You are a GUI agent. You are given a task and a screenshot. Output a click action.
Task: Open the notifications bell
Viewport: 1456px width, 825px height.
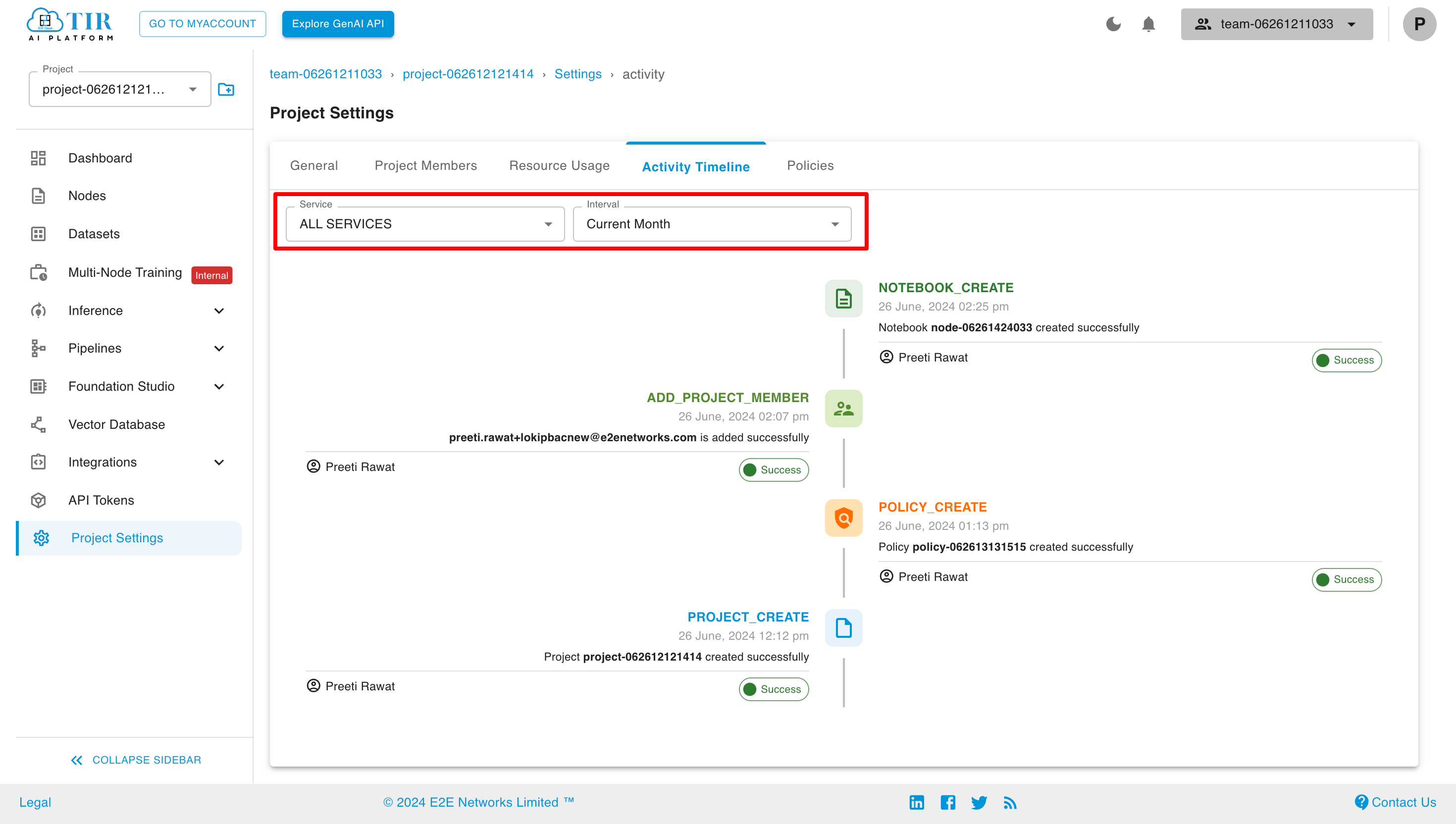pyautogui.click(x=1148, y=24)
